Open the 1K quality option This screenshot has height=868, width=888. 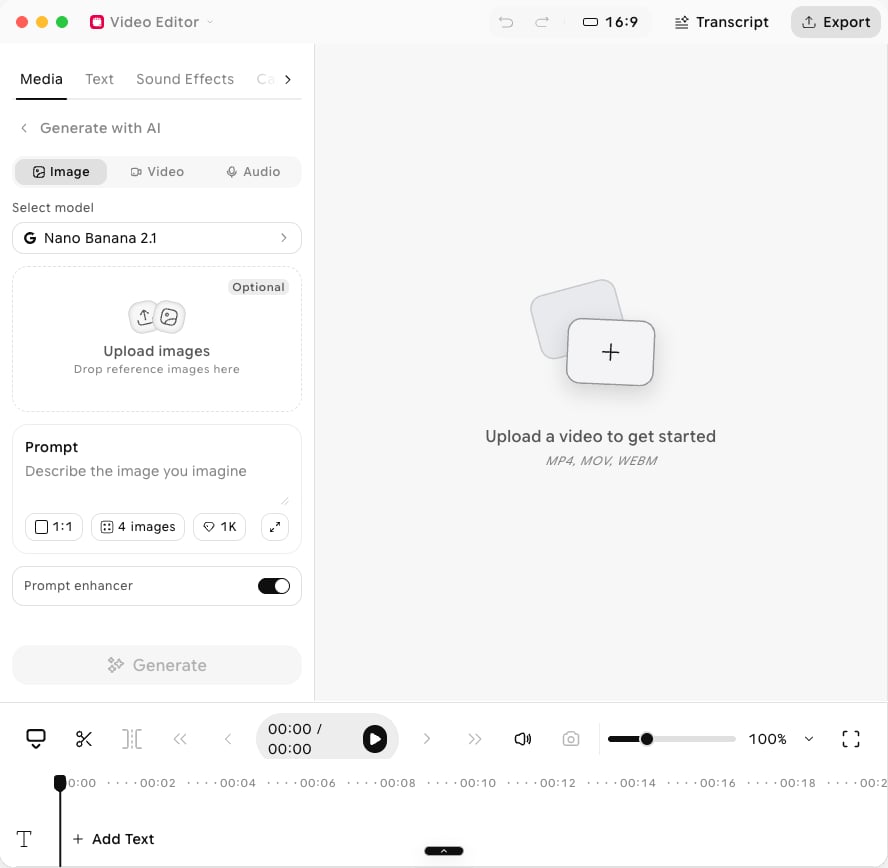pyautogui.click(x=220, y=527)
